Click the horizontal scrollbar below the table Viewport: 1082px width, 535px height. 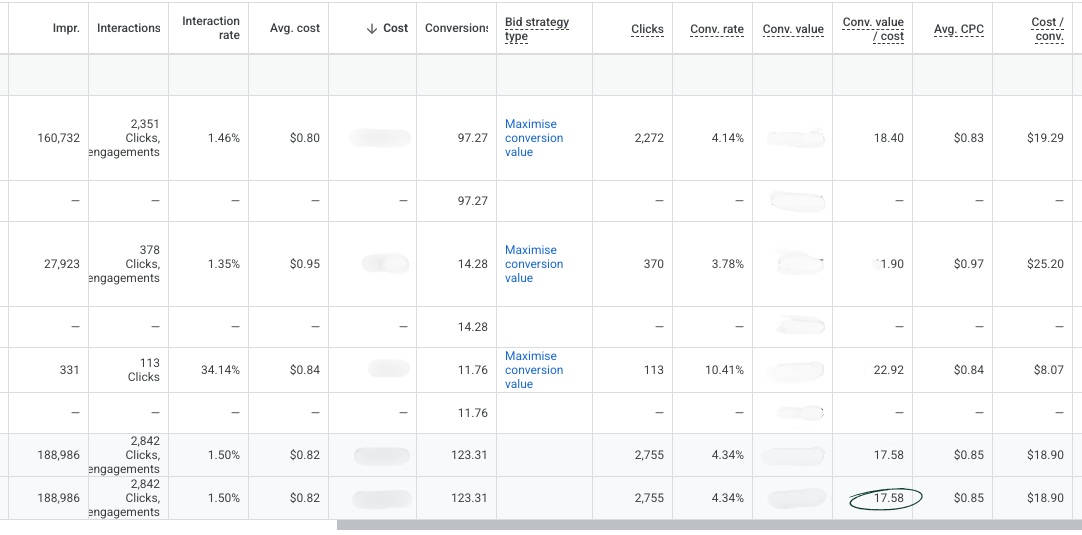tap(709, 525)
